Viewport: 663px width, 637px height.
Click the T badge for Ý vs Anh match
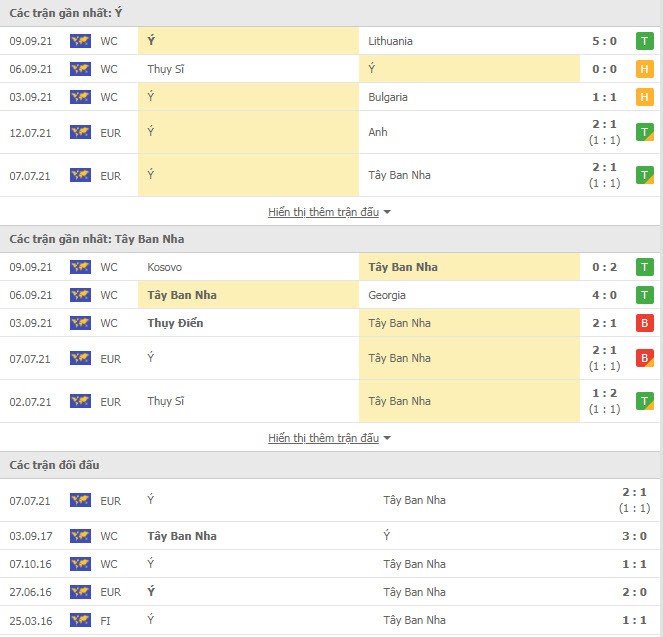[x=644, y=132]
